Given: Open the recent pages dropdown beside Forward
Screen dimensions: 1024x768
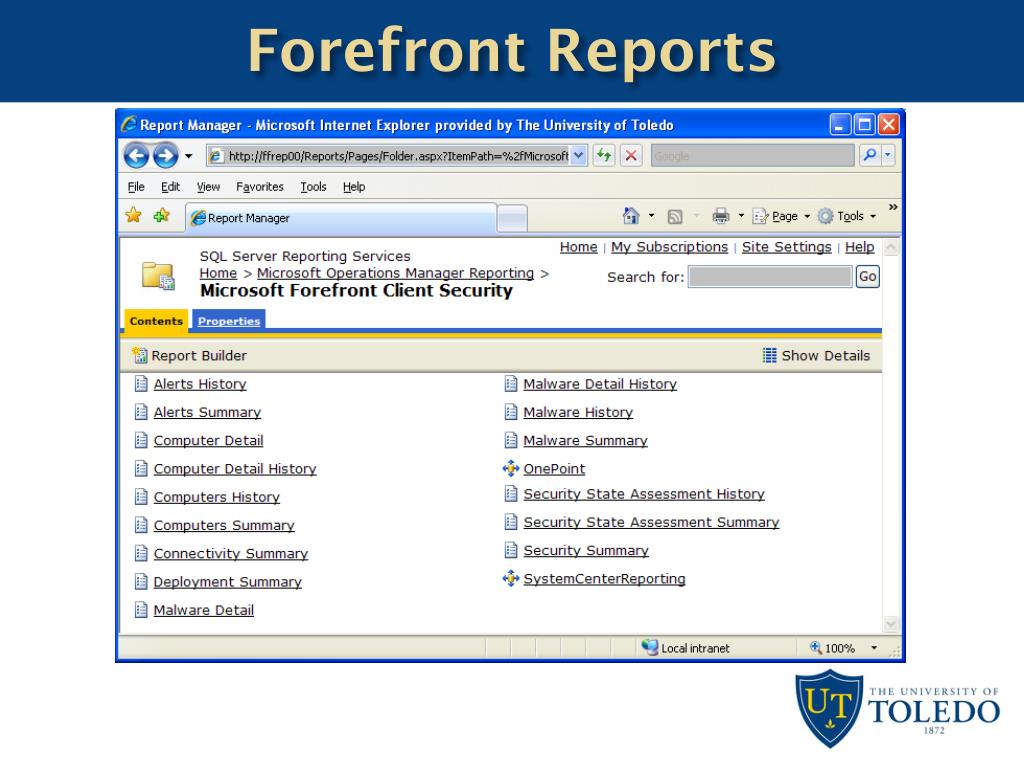Looking at the screenshot, I should coord(189,156).
